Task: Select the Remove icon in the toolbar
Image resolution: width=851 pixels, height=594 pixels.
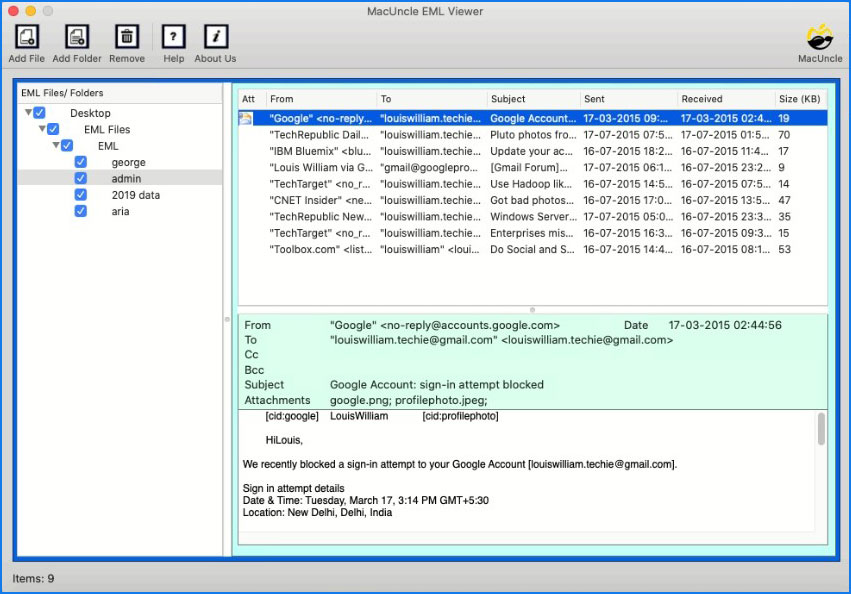Action: tap(126, 38)
